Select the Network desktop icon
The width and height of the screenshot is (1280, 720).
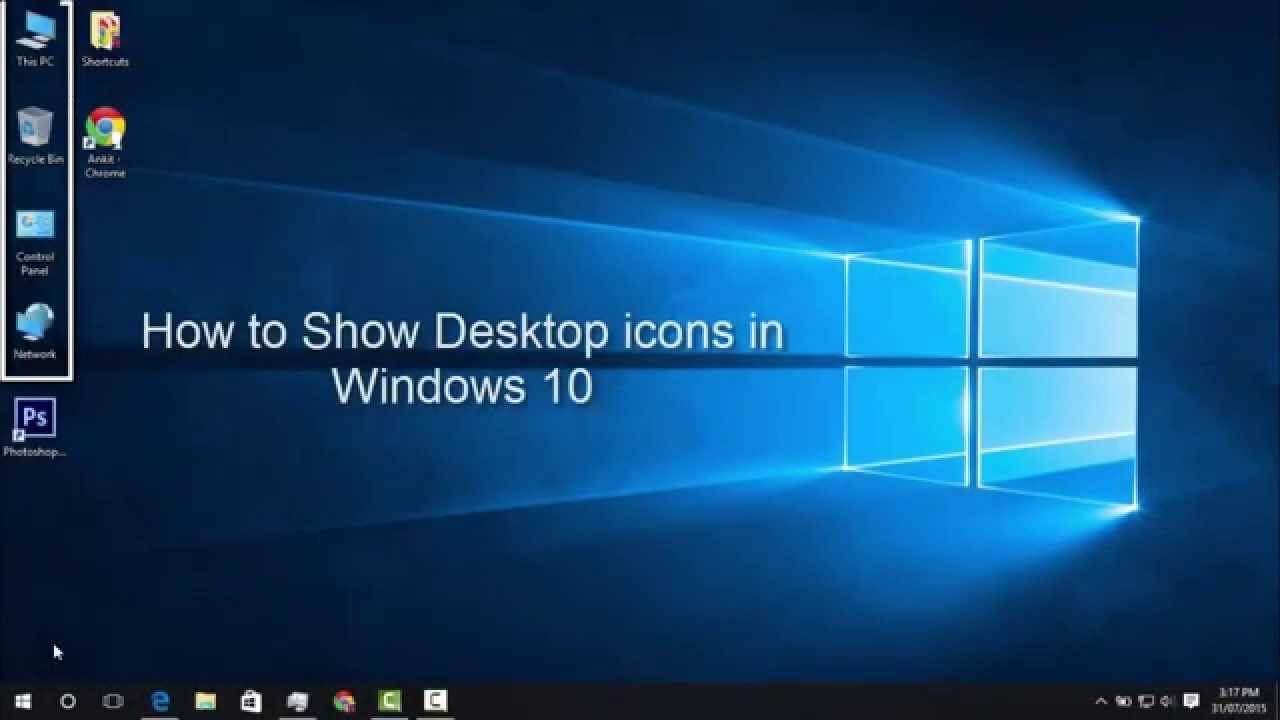pos(35,331)
